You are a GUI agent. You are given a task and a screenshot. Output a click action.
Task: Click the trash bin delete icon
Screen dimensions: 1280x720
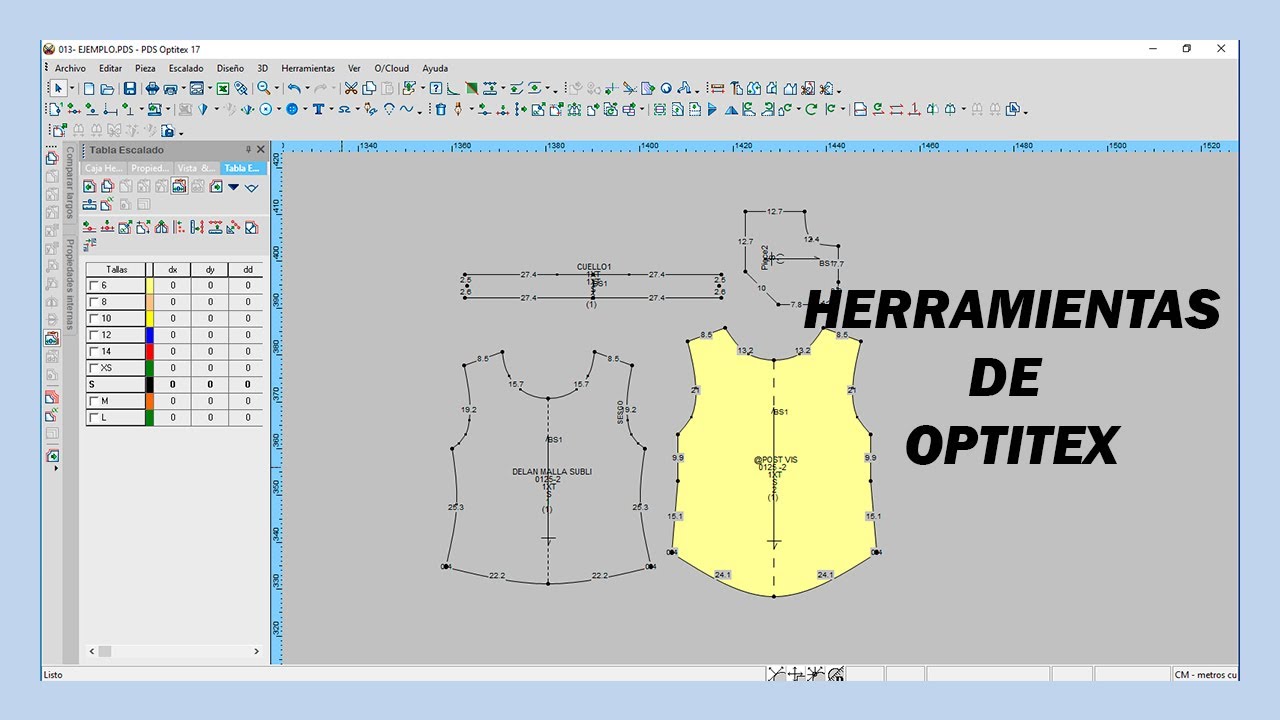pos(440,109)
